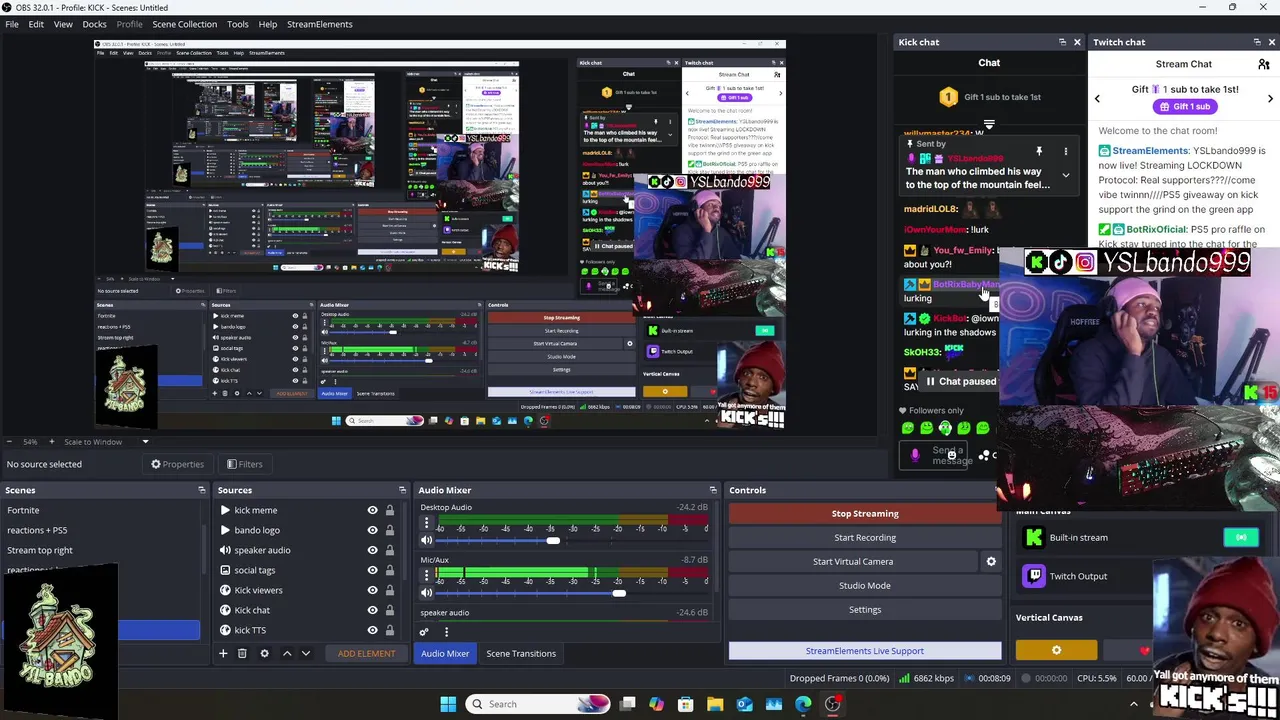The image size is (1280, 720).
Task: Unpin the pinned Kick chat message
Action: (x=1039, y=151)
